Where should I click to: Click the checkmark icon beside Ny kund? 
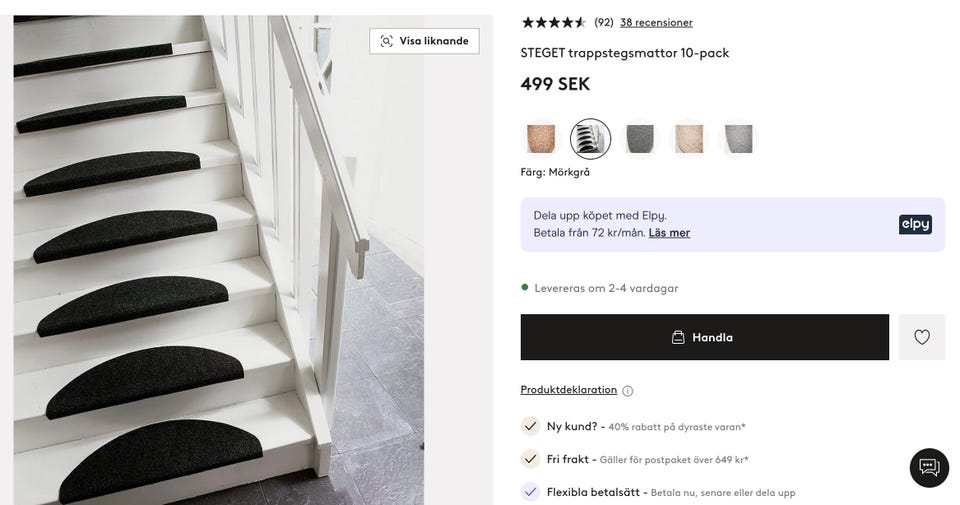pos(530,426)
